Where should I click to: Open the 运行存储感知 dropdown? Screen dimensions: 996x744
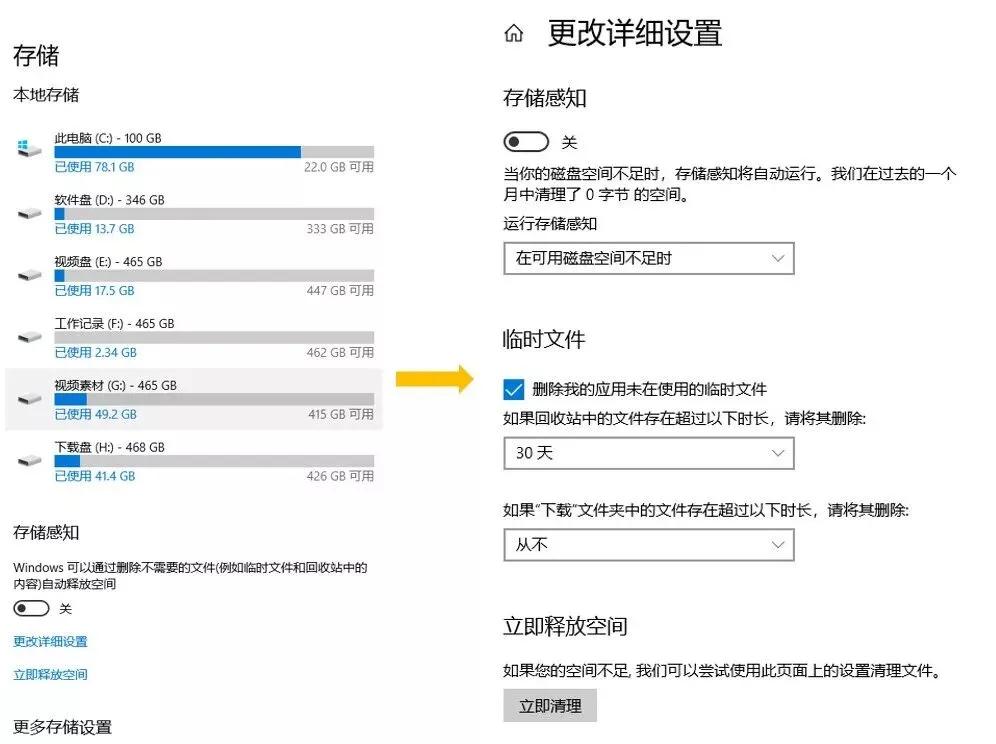click(x=648, y=258)
